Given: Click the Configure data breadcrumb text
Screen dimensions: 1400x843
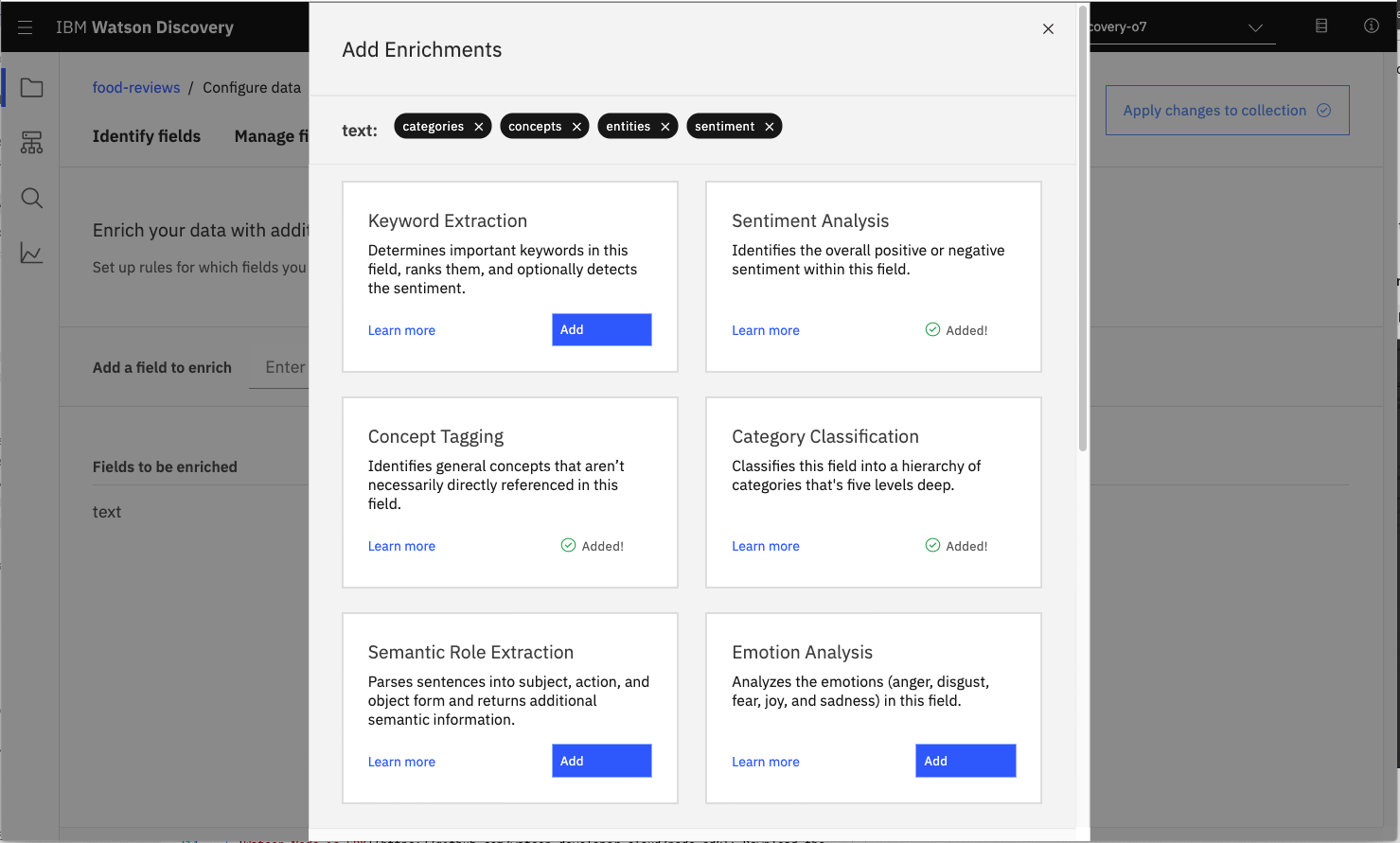Looking at the screenshot, I should (252, 87).
